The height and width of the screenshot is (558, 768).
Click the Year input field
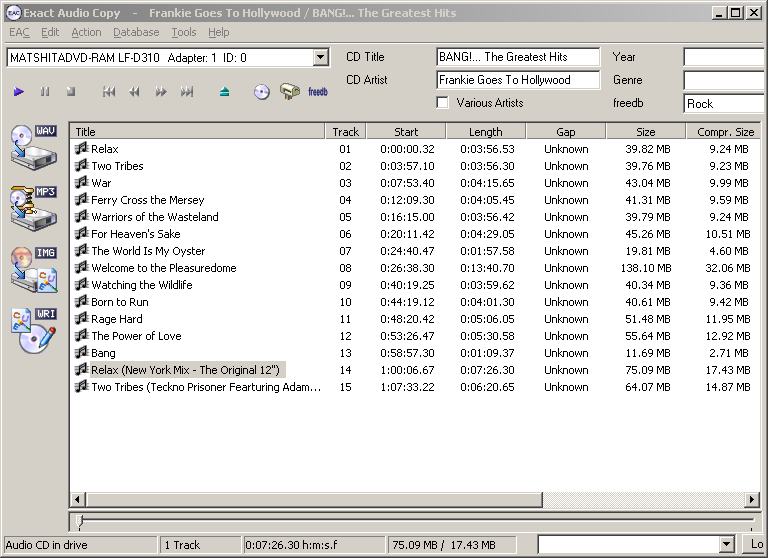(725, 57)
